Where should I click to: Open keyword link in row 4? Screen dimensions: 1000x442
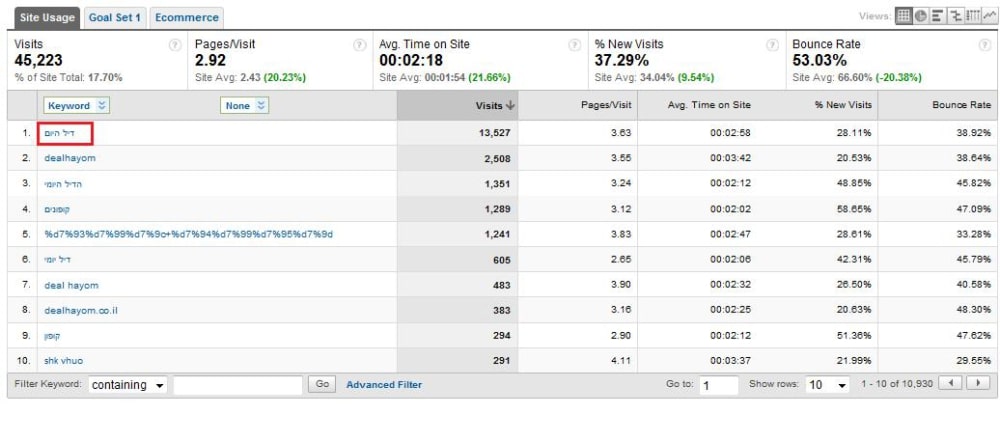[57, 209]
